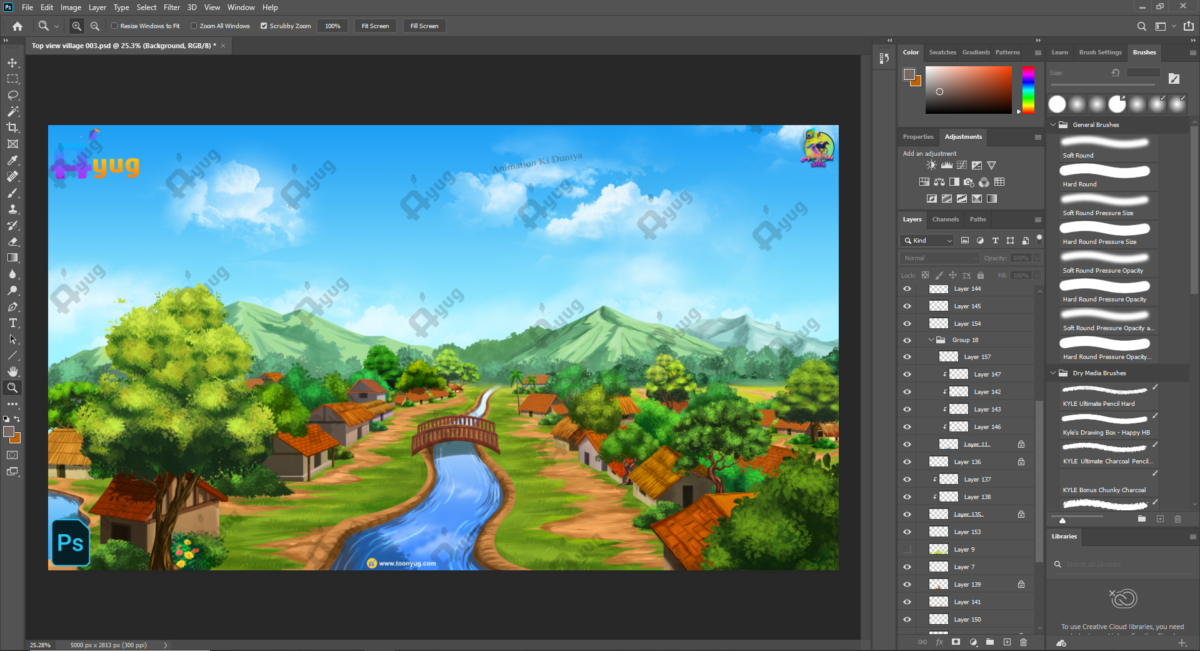The width and height of the screenshot is (1200, 651).
Task: Select the Gradient tool
Action: (13, 258)
